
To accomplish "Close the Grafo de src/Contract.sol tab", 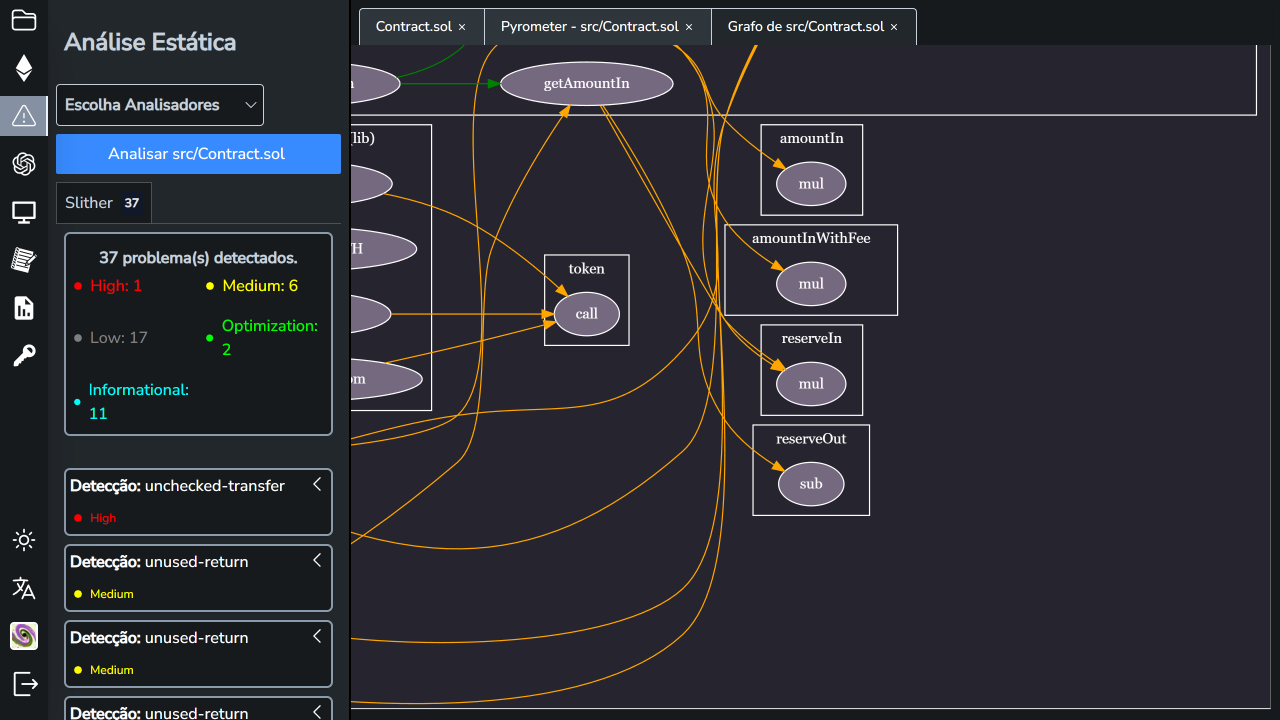I will tap(894, 27).
